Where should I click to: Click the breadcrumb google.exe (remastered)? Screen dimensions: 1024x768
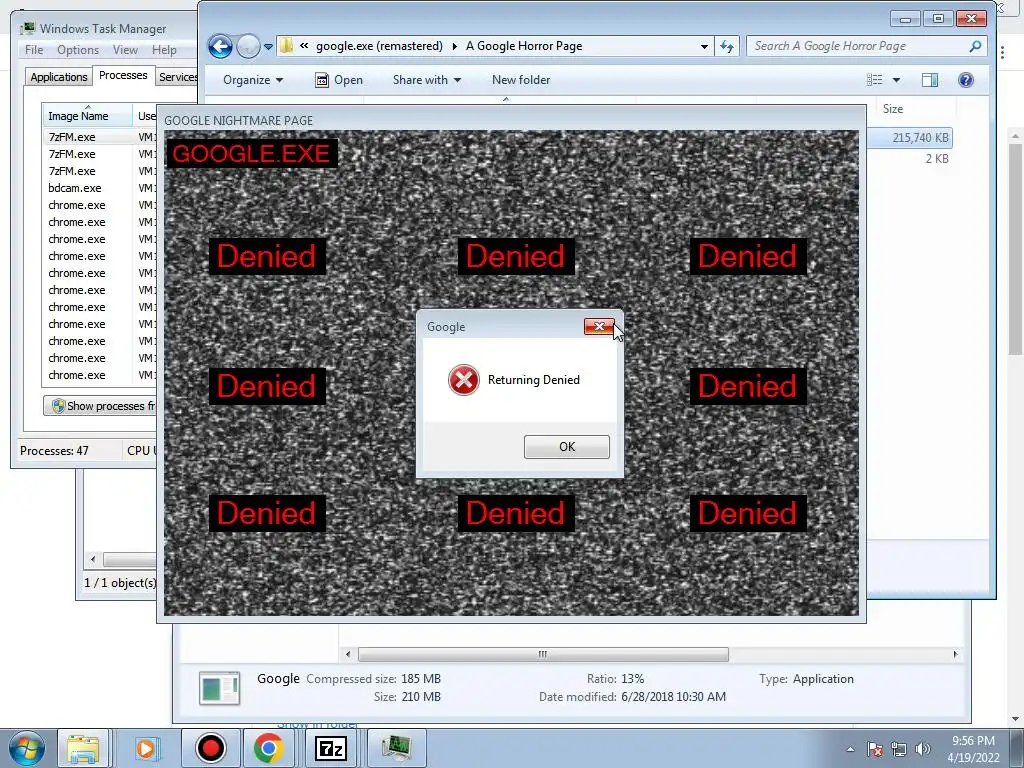click(379, 46)
